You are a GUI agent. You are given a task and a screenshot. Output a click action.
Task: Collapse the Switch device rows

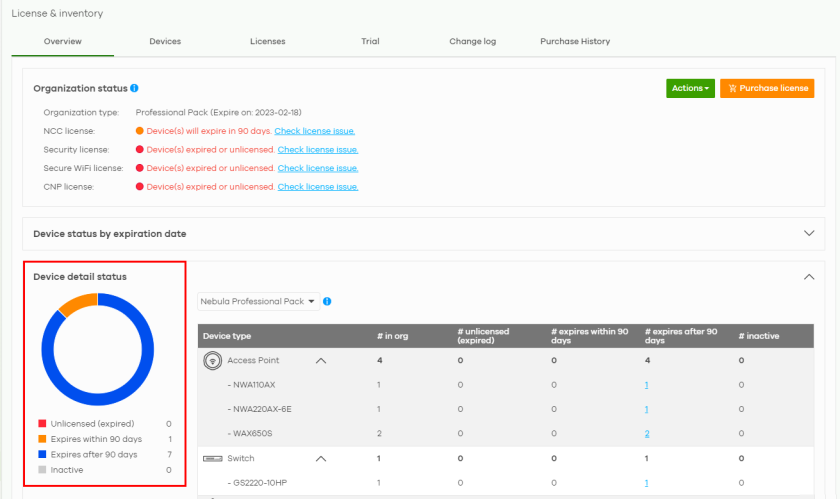(321, 459)
